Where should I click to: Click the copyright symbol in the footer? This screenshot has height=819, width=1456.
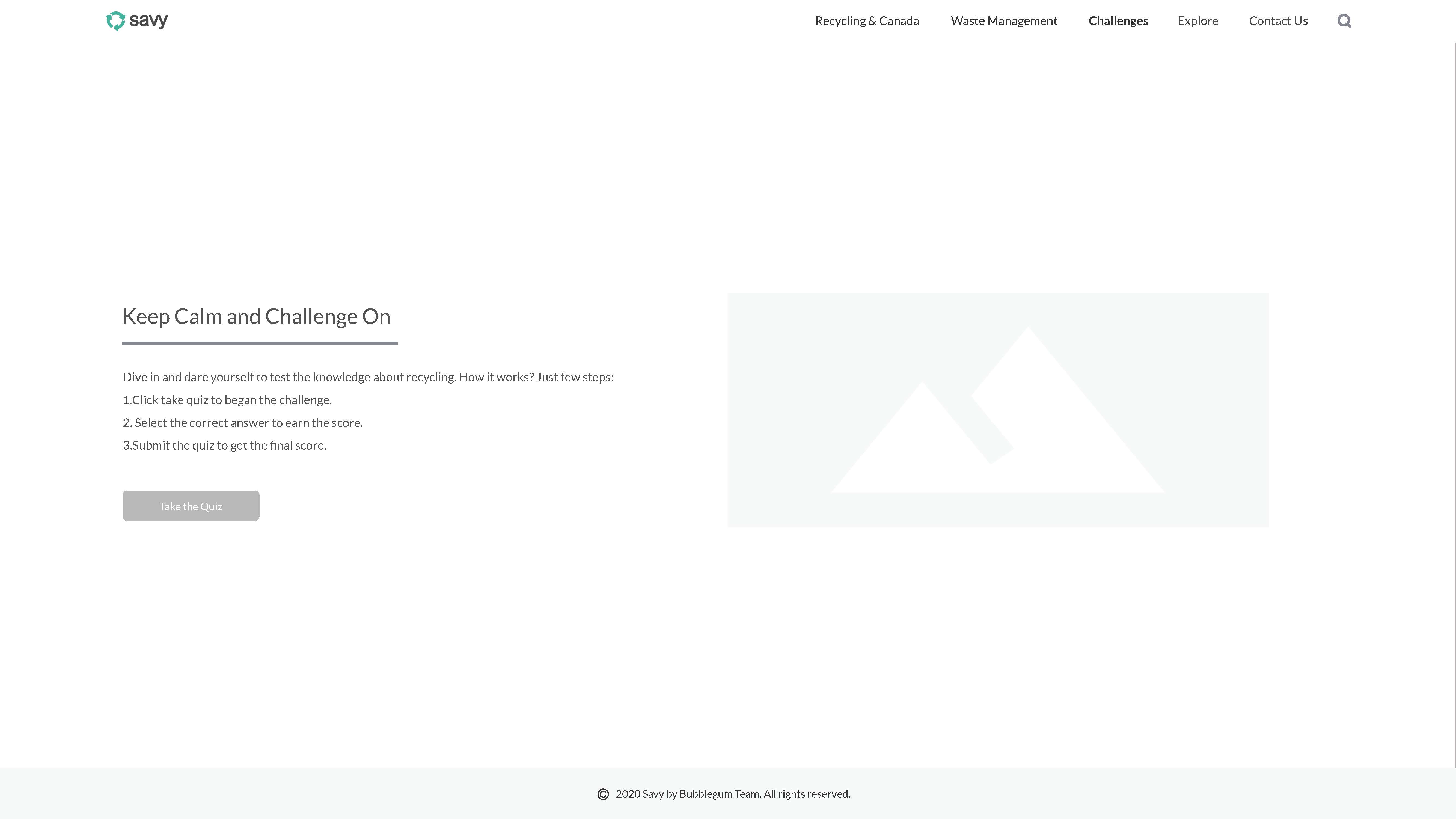(x=603, y=794)
